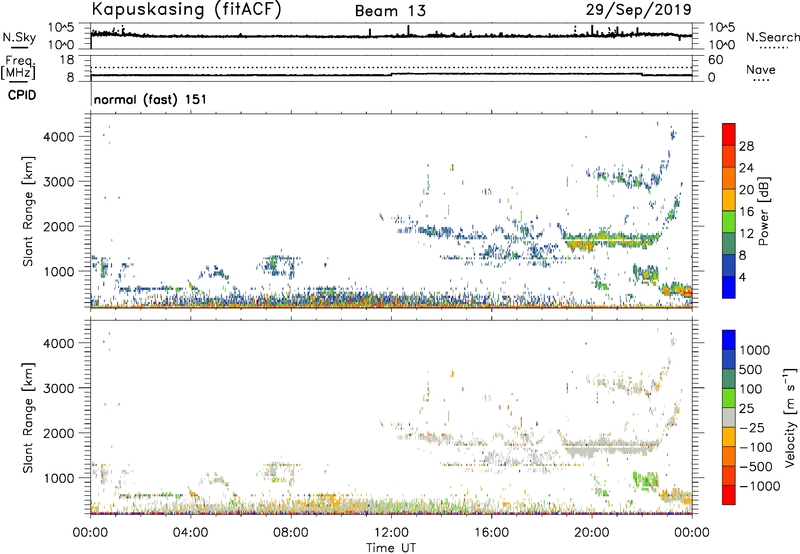The image size is (800, 554).
Task: Click the '18' frequency axis tick label
Action: point(66,60)
